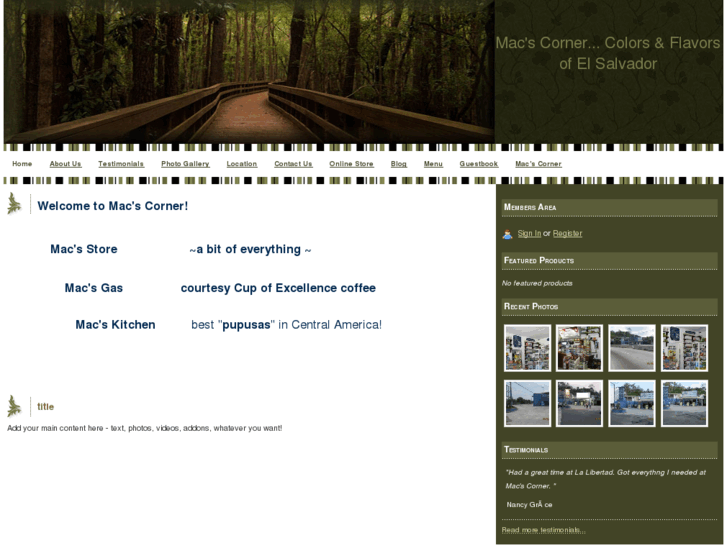The width and height of the screenshot is (727, 545).
Task: Open fourth recent photo in bottom row
Action: point(684,403)
